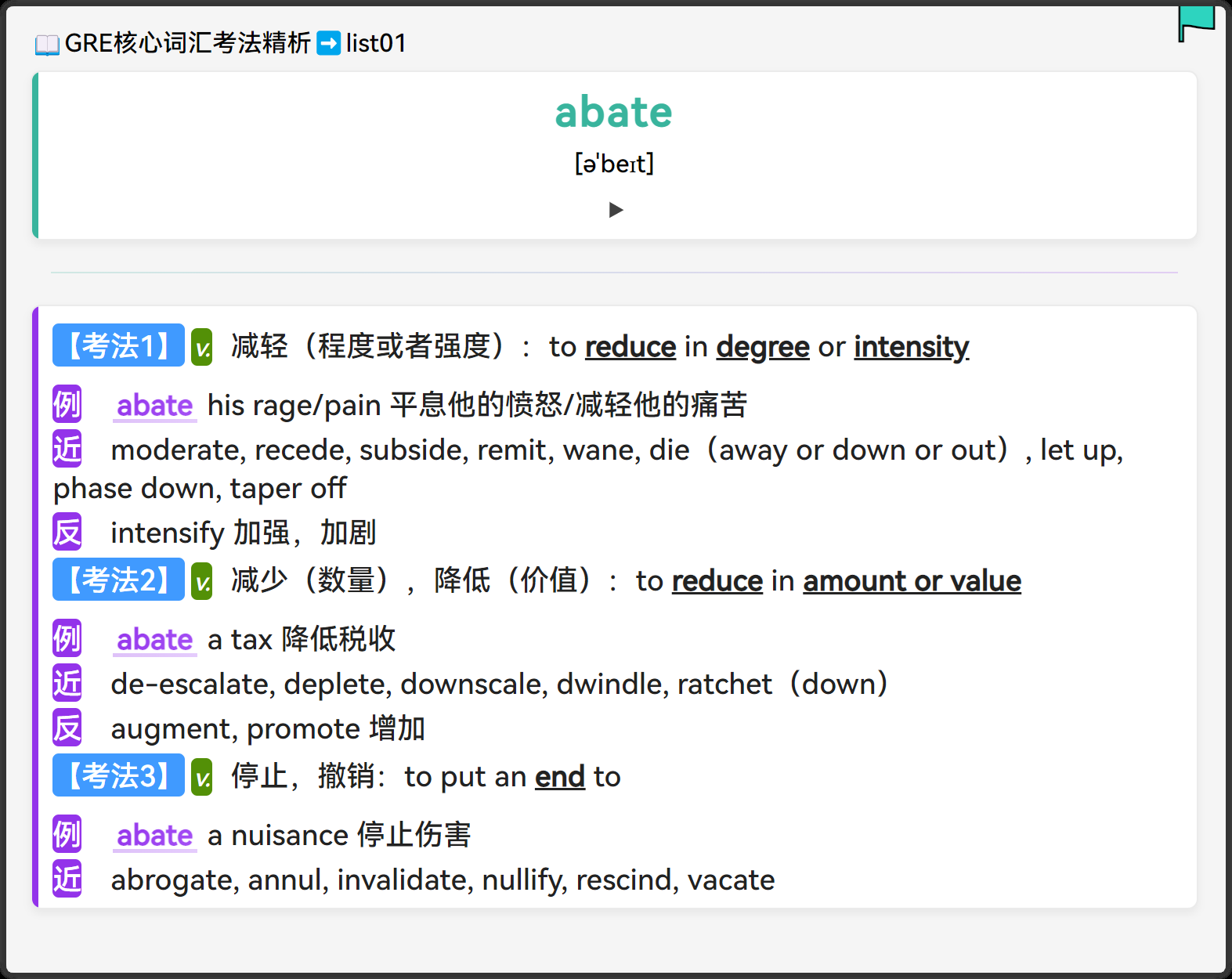Click the 近 icon before de-escalate synonyms

pos(67,683)
